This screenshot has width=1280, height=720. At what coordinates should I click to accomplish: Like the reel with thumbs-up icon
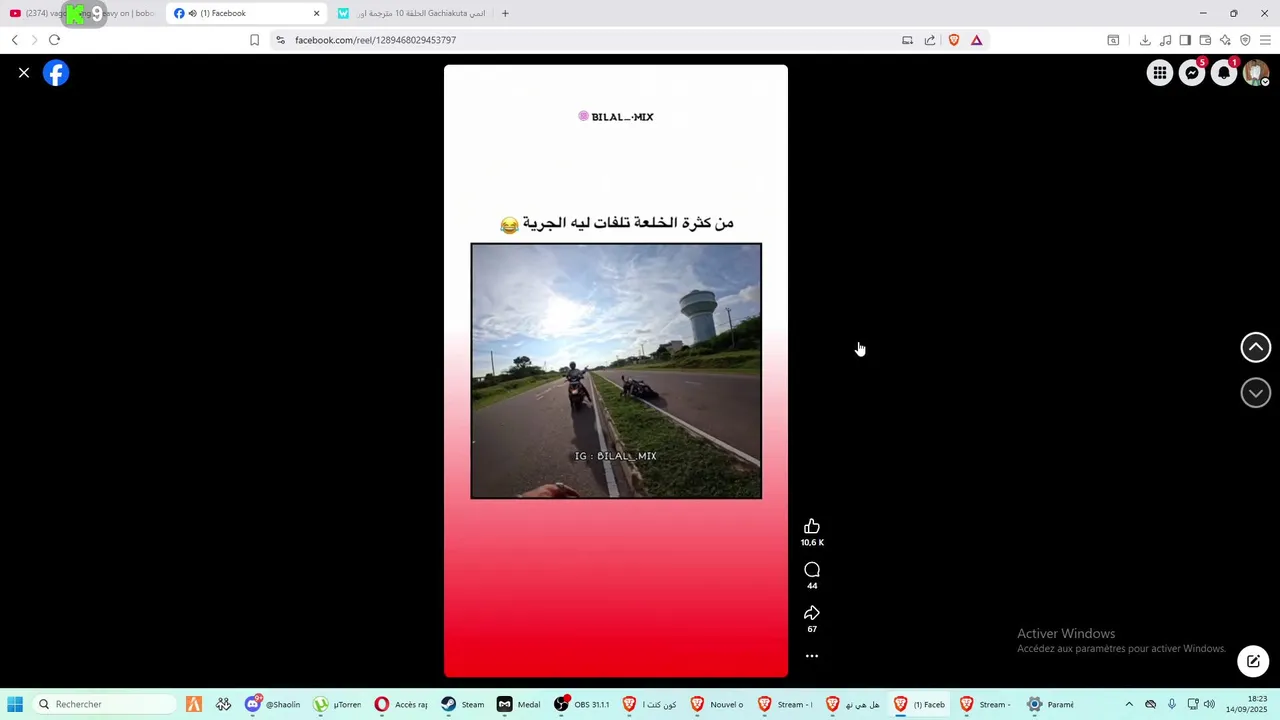[812, 526]
